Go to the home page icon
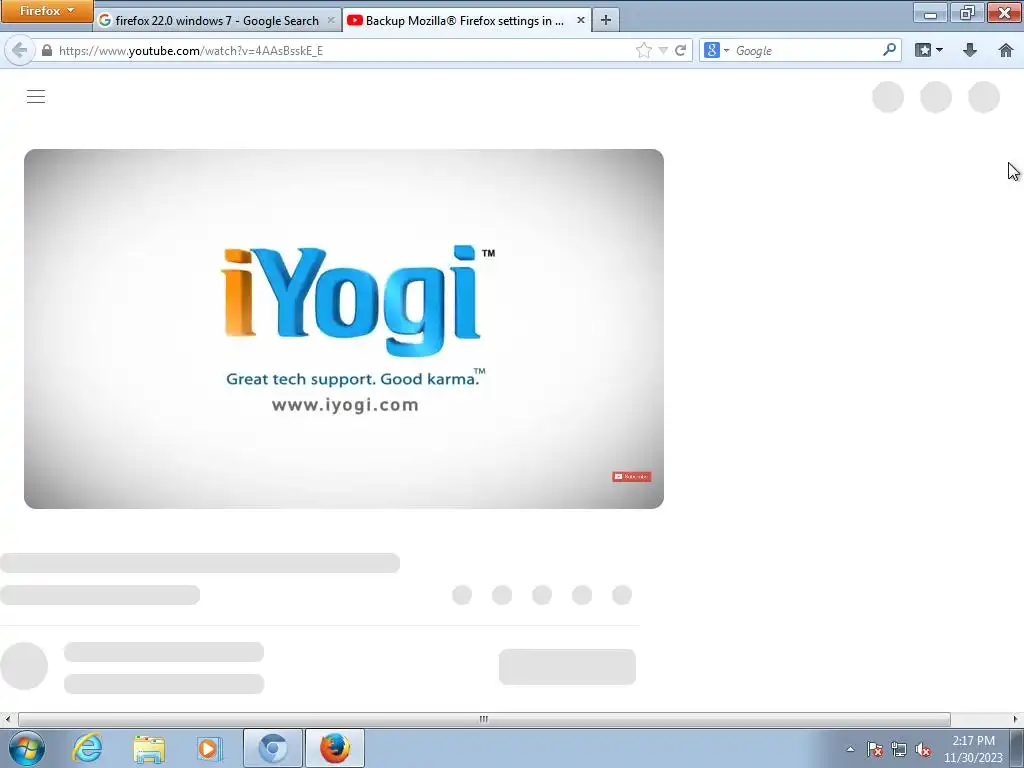This screenshot has height=768, width=1024. 1006,50
